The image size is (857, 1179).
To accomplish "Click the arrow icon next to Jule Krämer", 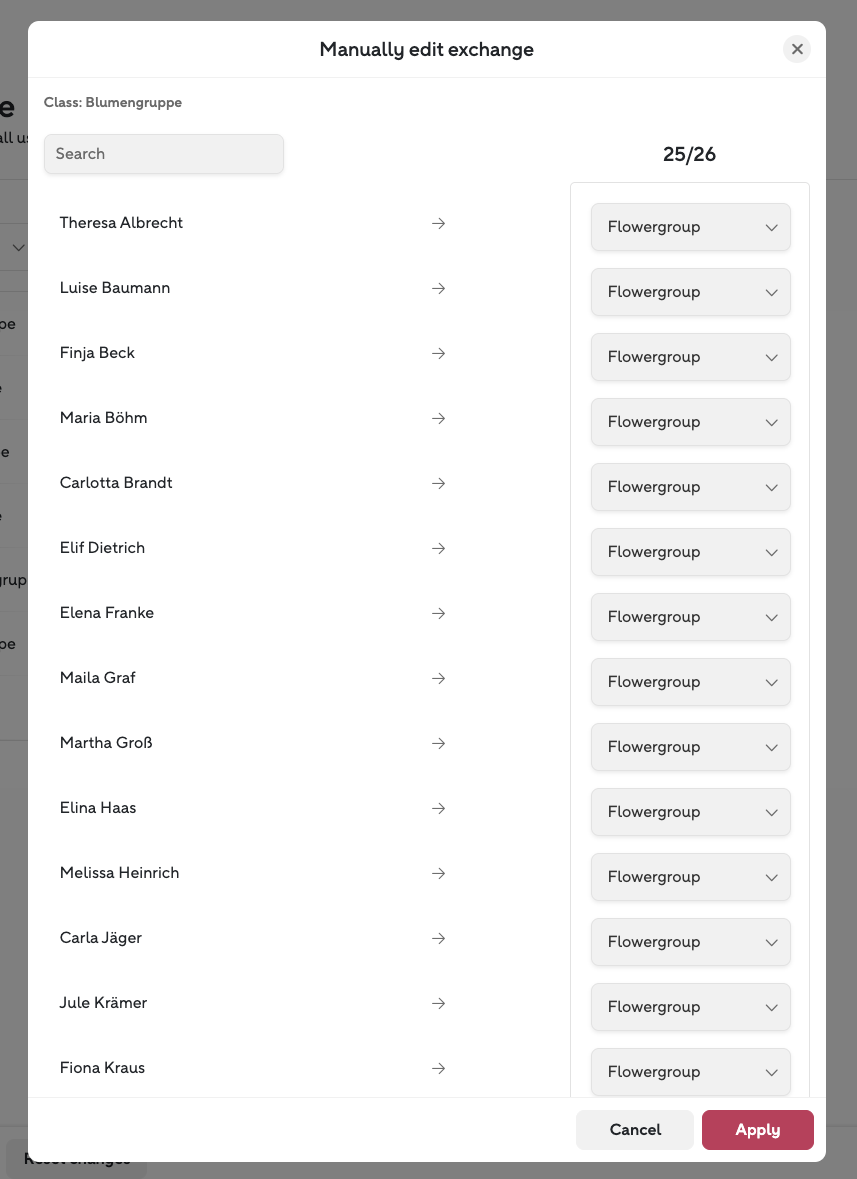I will pos(438,1003).
